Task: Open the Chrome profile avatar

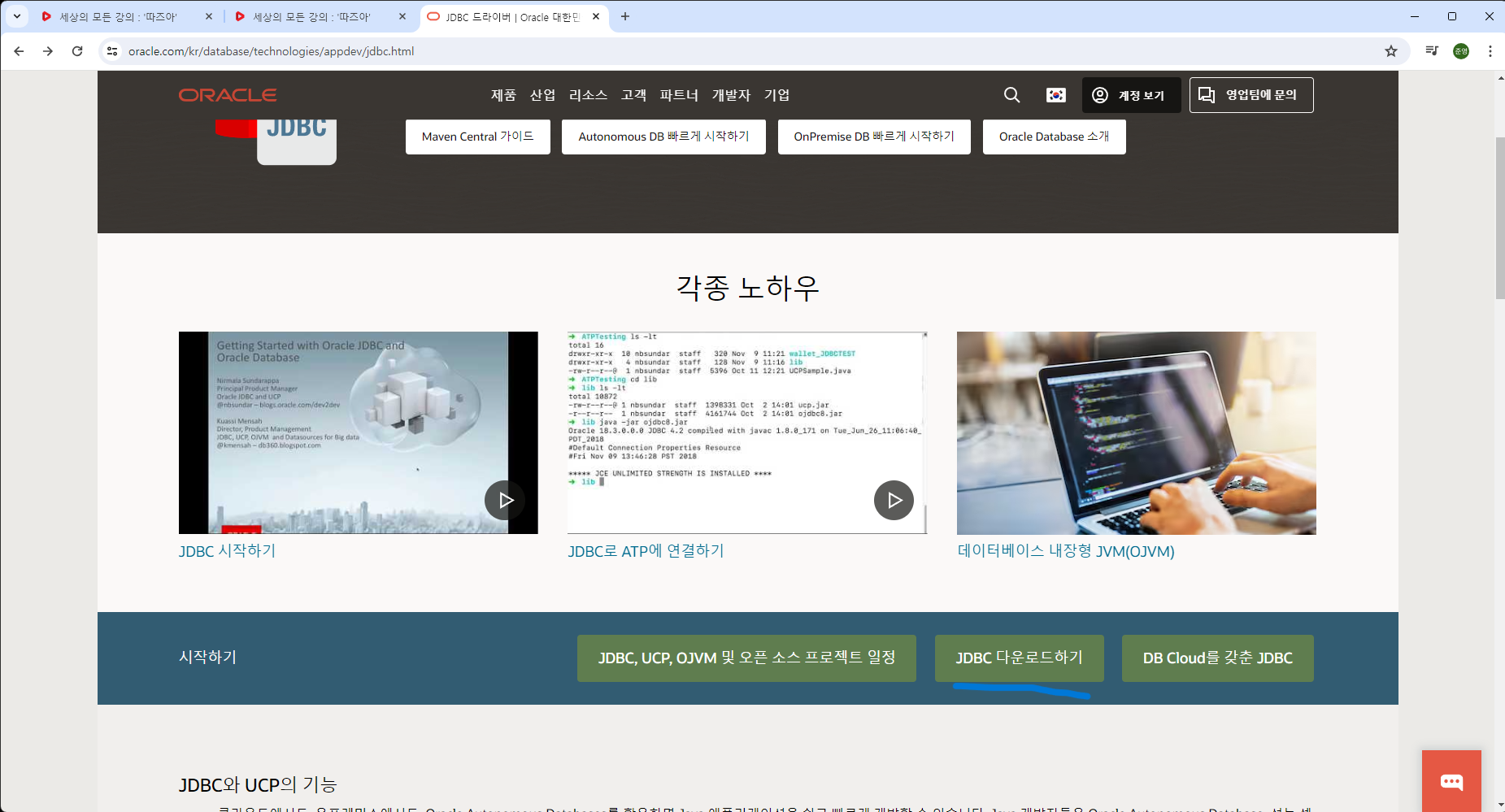Action: 1461,51
